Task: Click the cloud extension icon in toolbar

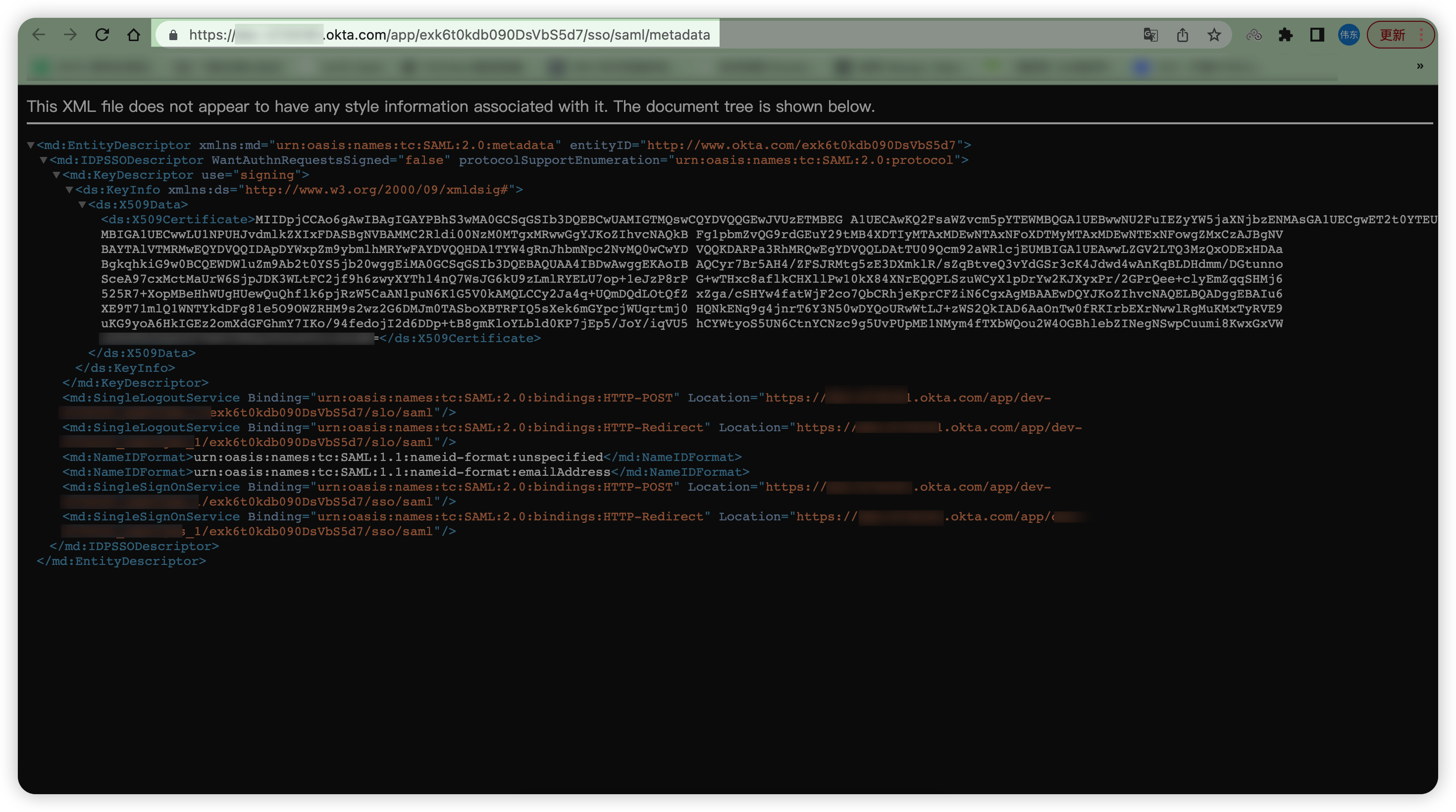Action: pyautogui.click(x=1253, y=35)
